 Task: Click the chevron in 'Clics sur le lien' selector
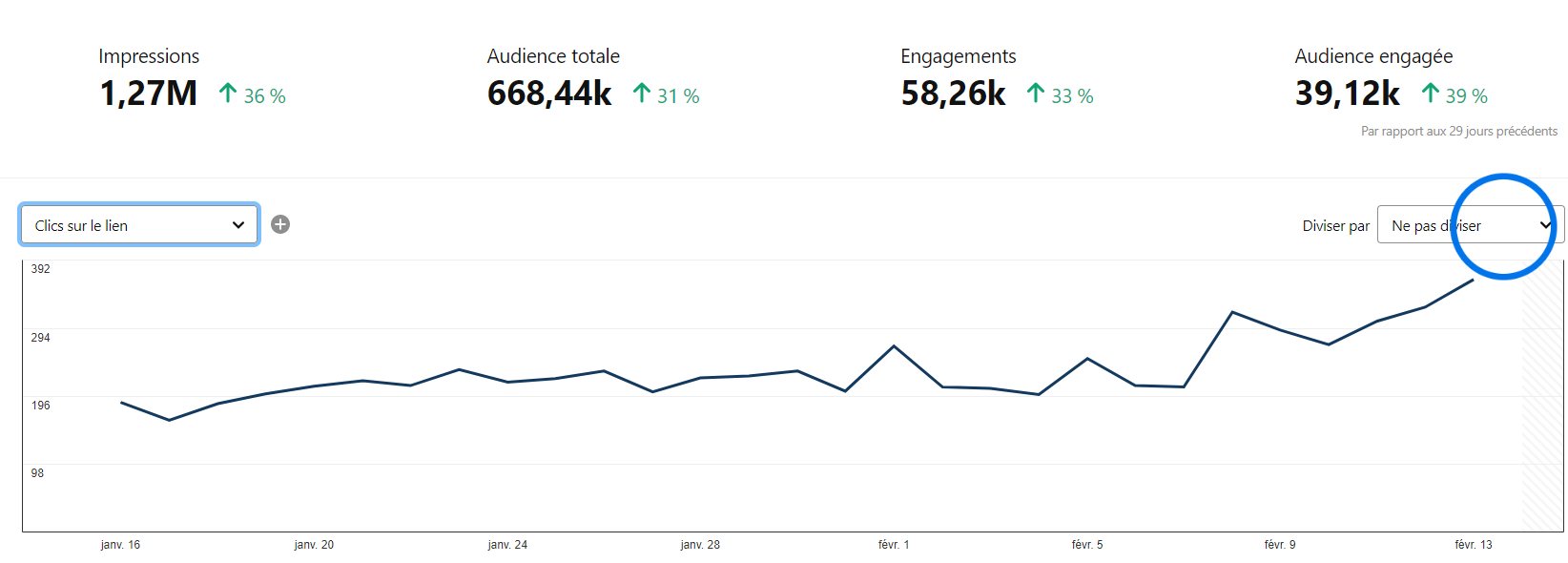(x=238, y=225)
